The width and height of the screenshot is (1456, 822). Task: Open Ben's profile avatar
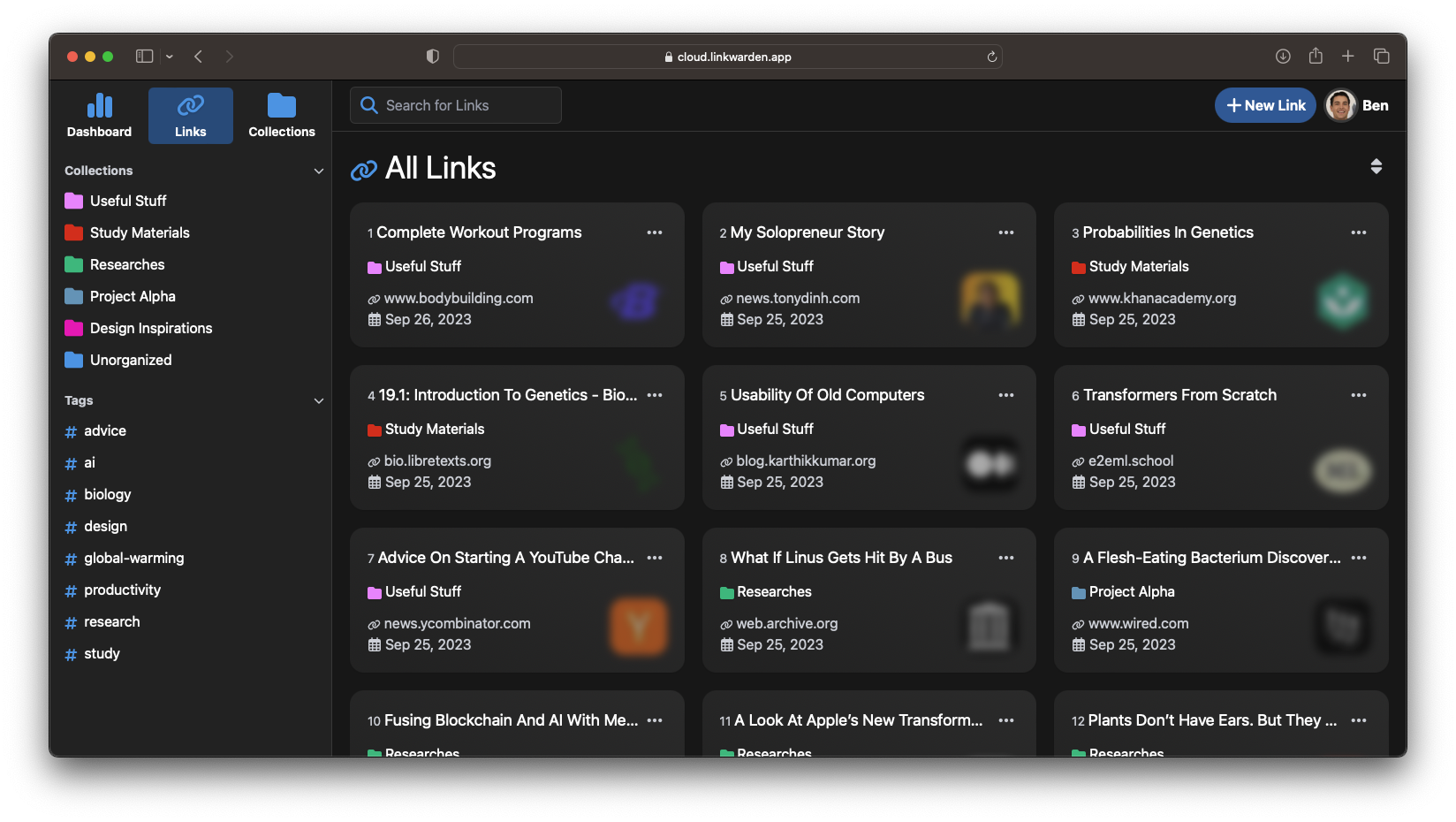pyautogui.click(x=1340, y=105)
